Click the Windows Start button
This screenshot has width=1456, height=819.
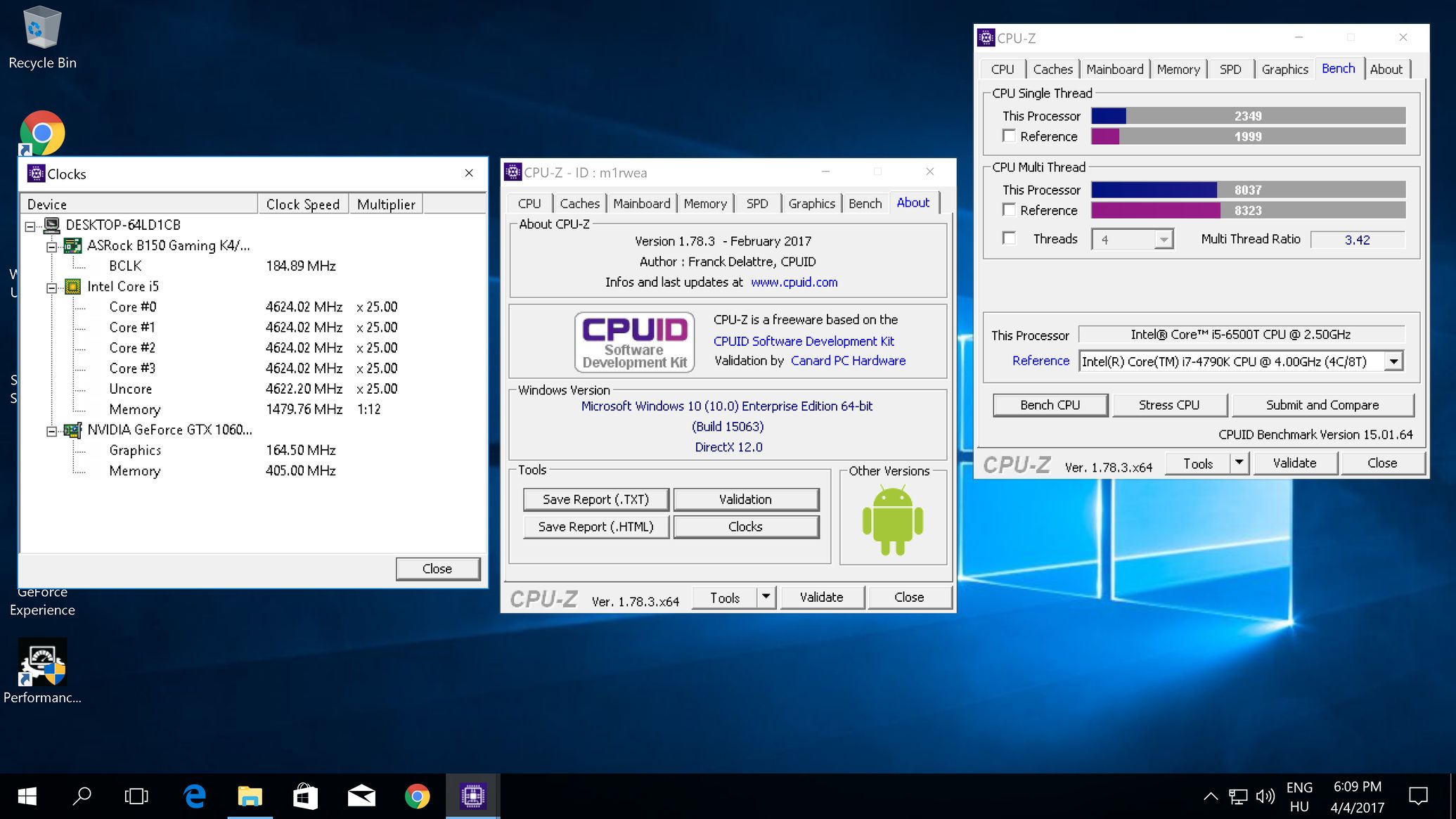(x=27, y=797)
